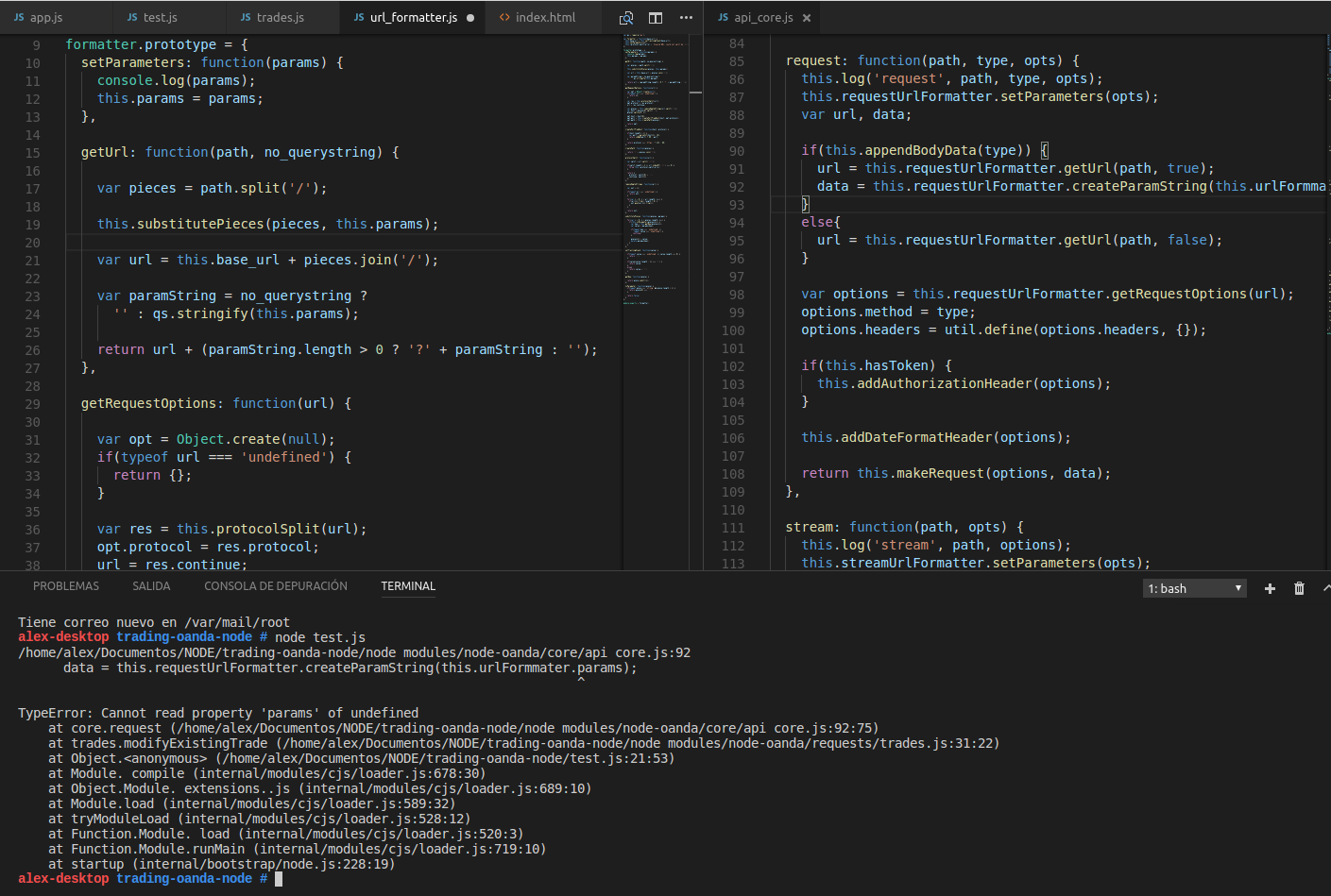Show the PROBLEMAS panel
The image size is (1331, 896).
tap(66, 586)
